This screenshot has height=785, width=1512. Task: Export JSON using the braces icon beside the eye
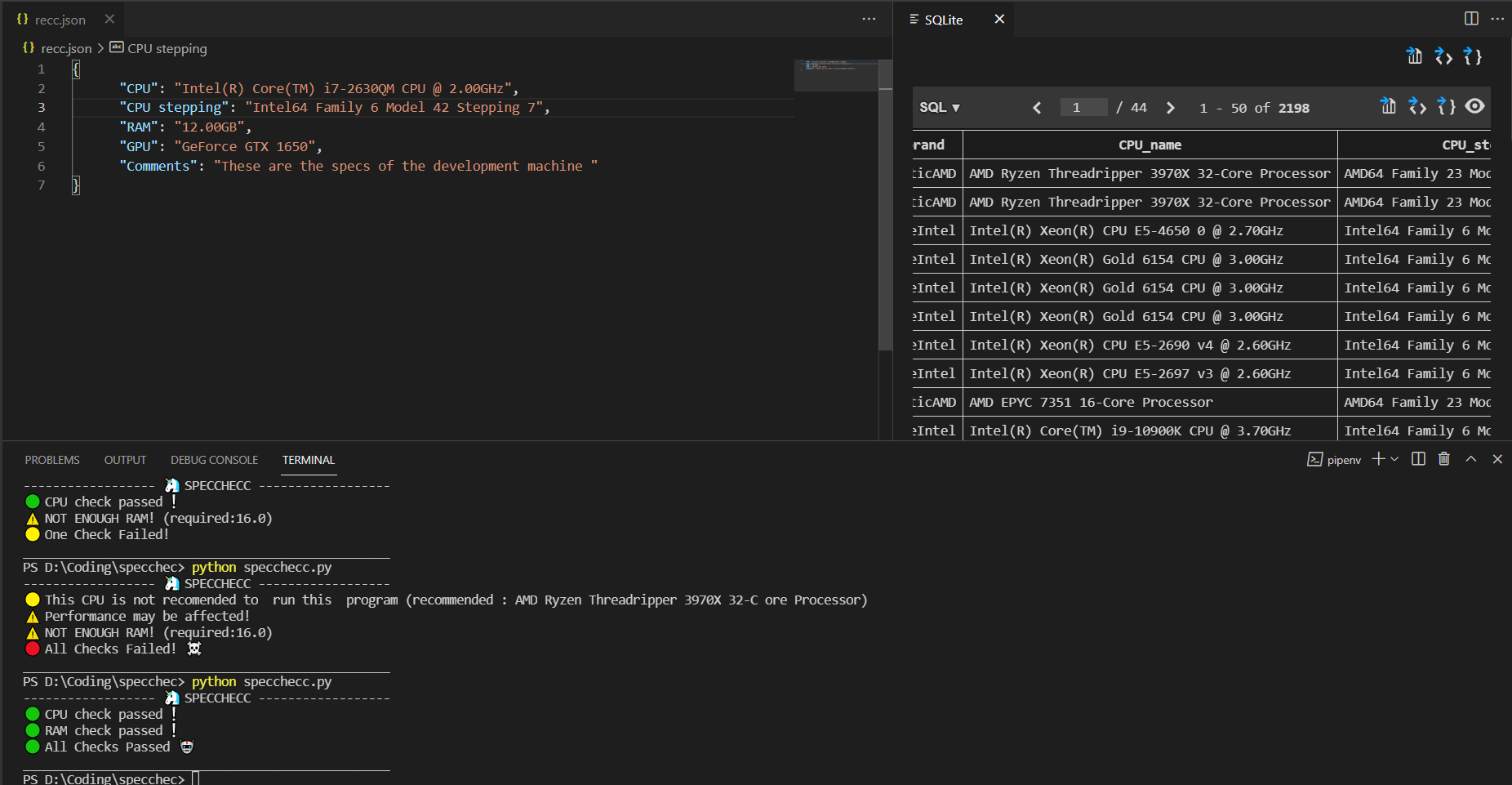(1447, 107)
